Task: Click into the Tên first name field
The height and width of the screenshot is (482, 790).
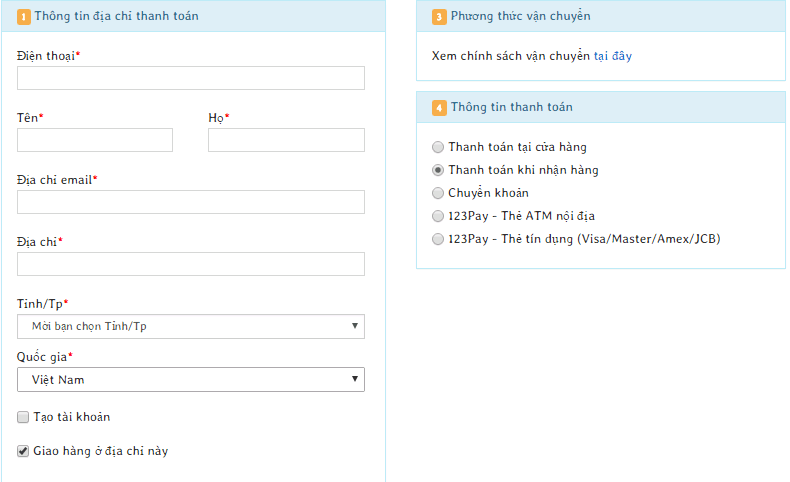Action: coord(95,140)
